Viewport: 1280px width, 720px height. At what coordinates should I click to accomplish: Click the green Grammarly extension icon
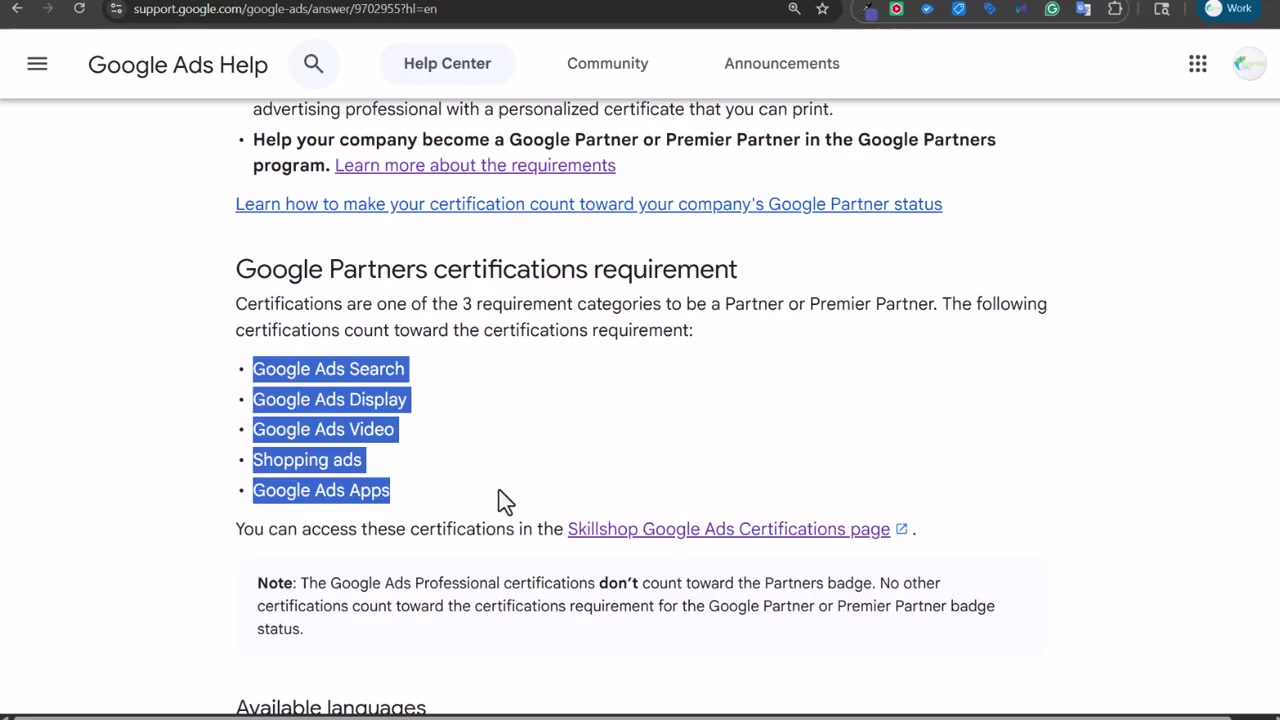click(1052, 9)
